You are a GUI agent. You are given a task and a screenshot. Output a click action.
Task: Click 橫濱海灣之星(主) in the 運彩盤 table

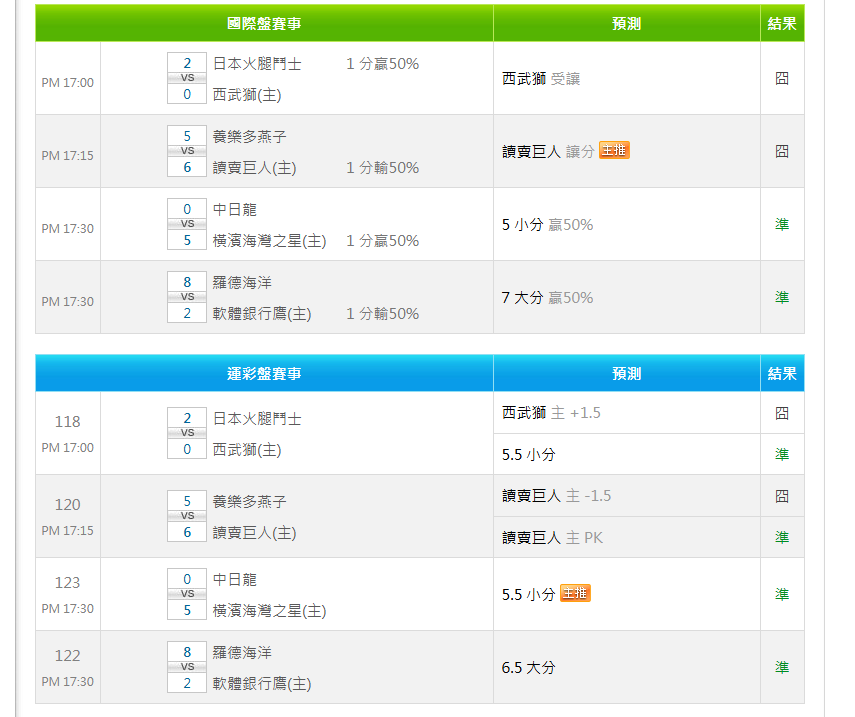[269, 611]
